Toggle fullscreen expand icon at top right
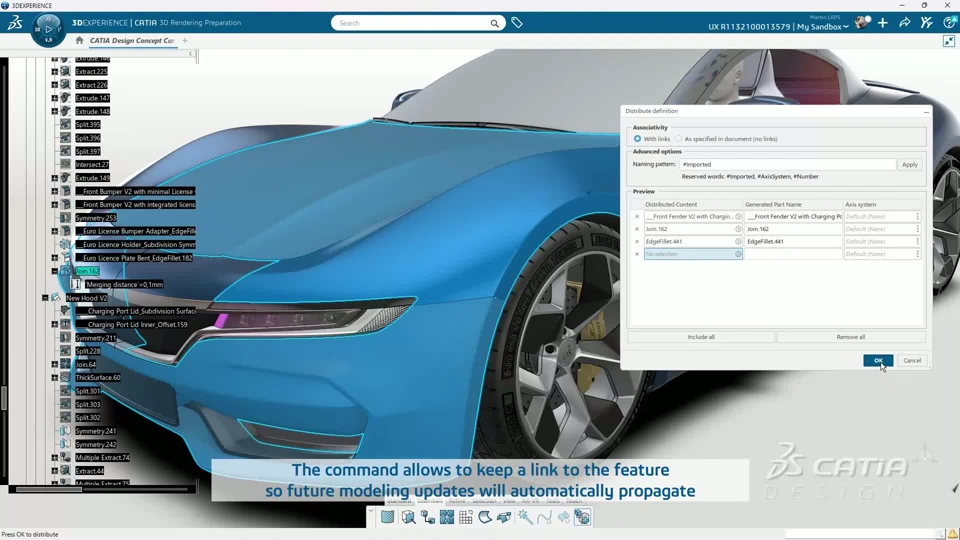 coord(948,41)
